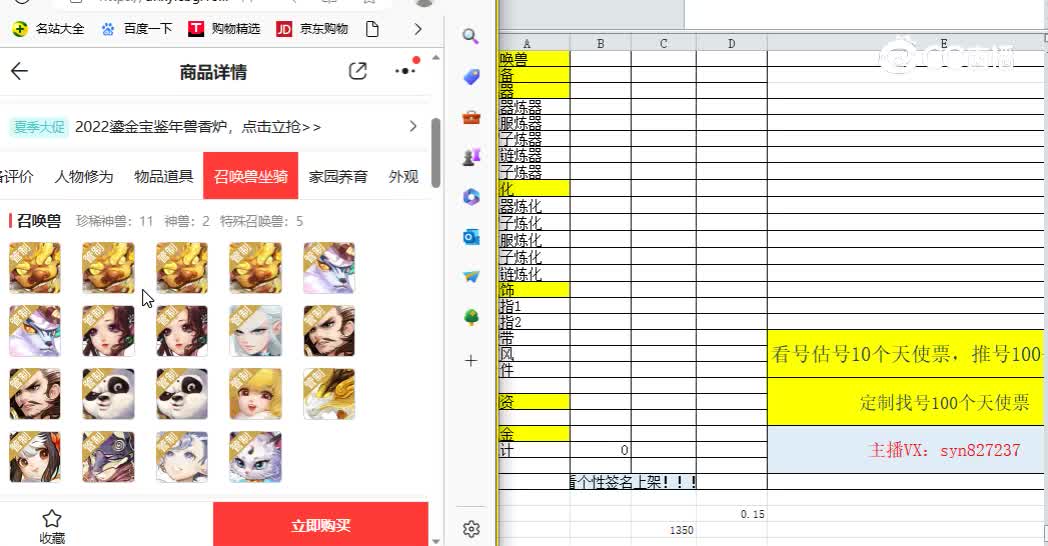Select the 召唤兽坐骑 tab
This screenshot has width=1048, height=546.
click(251, 175)
